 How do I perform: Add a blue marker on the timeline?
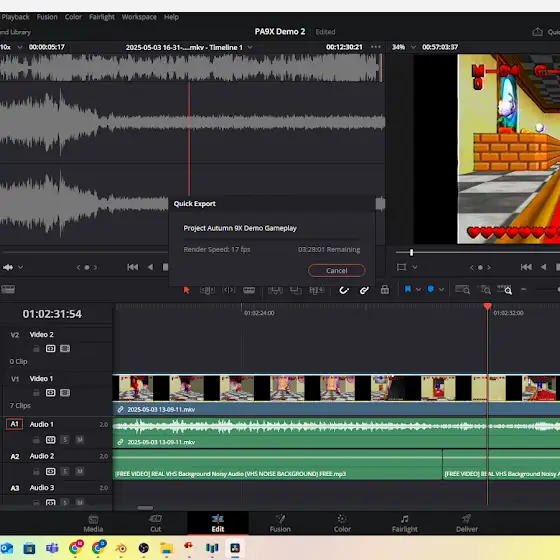[431, 289]
